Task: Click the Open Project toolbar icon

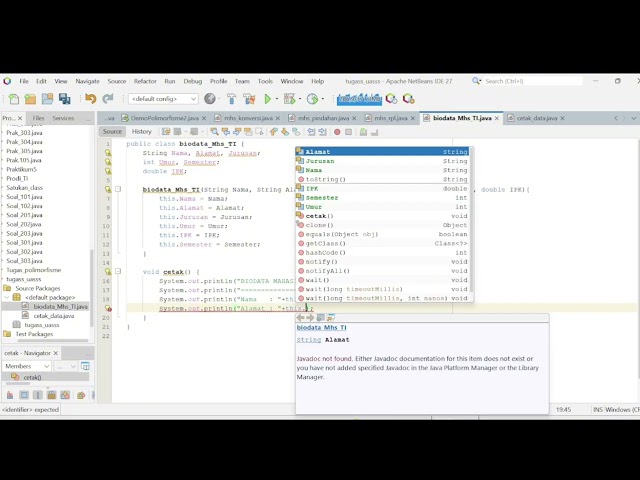Action: coord(47,99)
